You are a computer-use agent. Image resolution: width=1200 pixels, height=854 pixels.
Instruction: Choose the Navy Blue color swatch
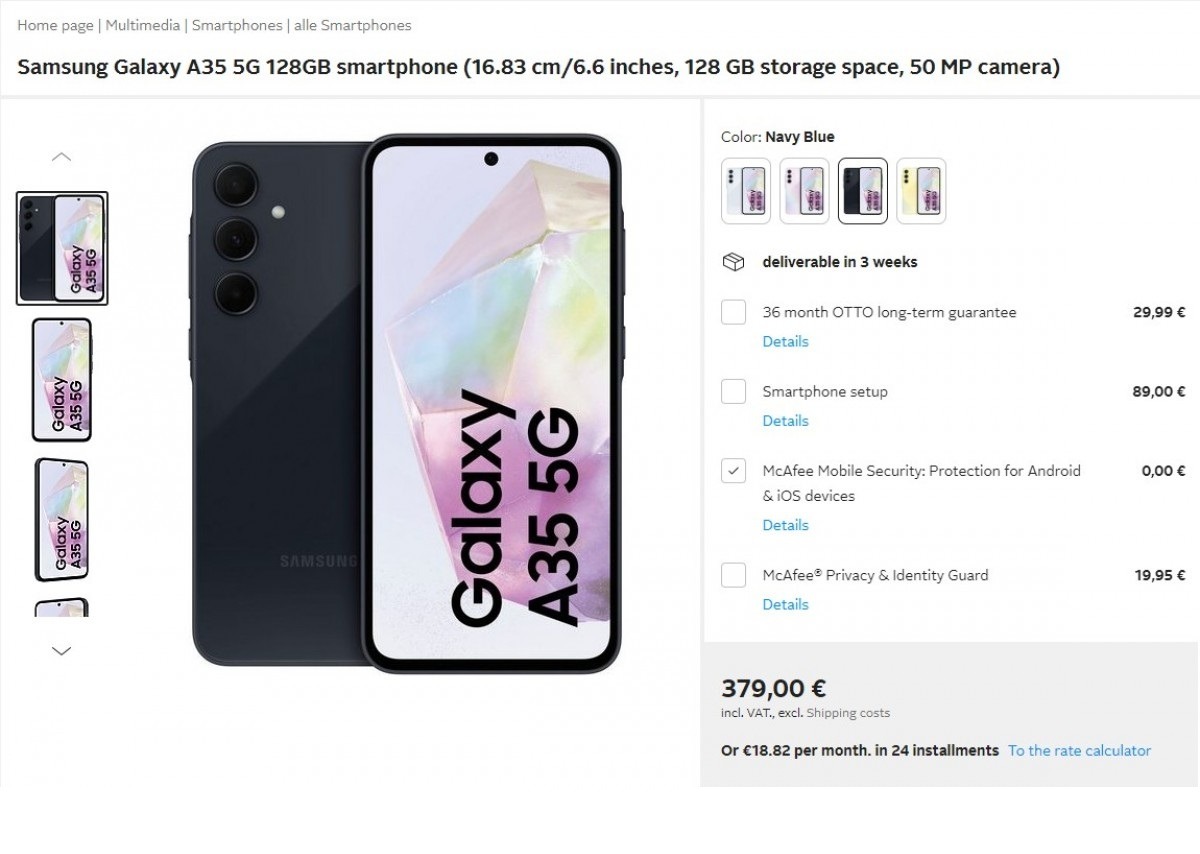click(x=863, y=190)
